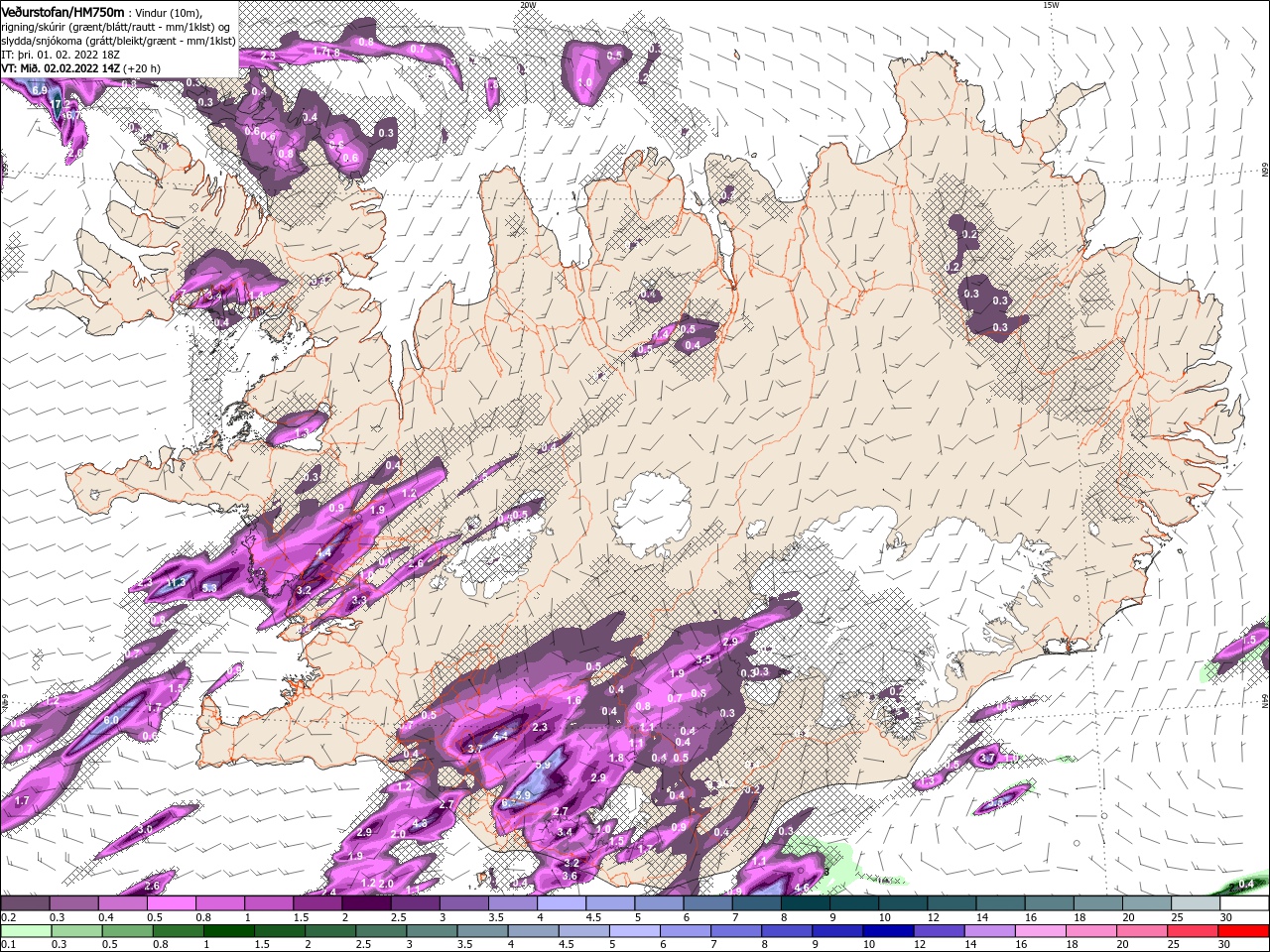Click the 6.0 value in the southwest offshore band
Image resolution: width=1270 pixels, height=952 pixels.
(x=111, y=721)
